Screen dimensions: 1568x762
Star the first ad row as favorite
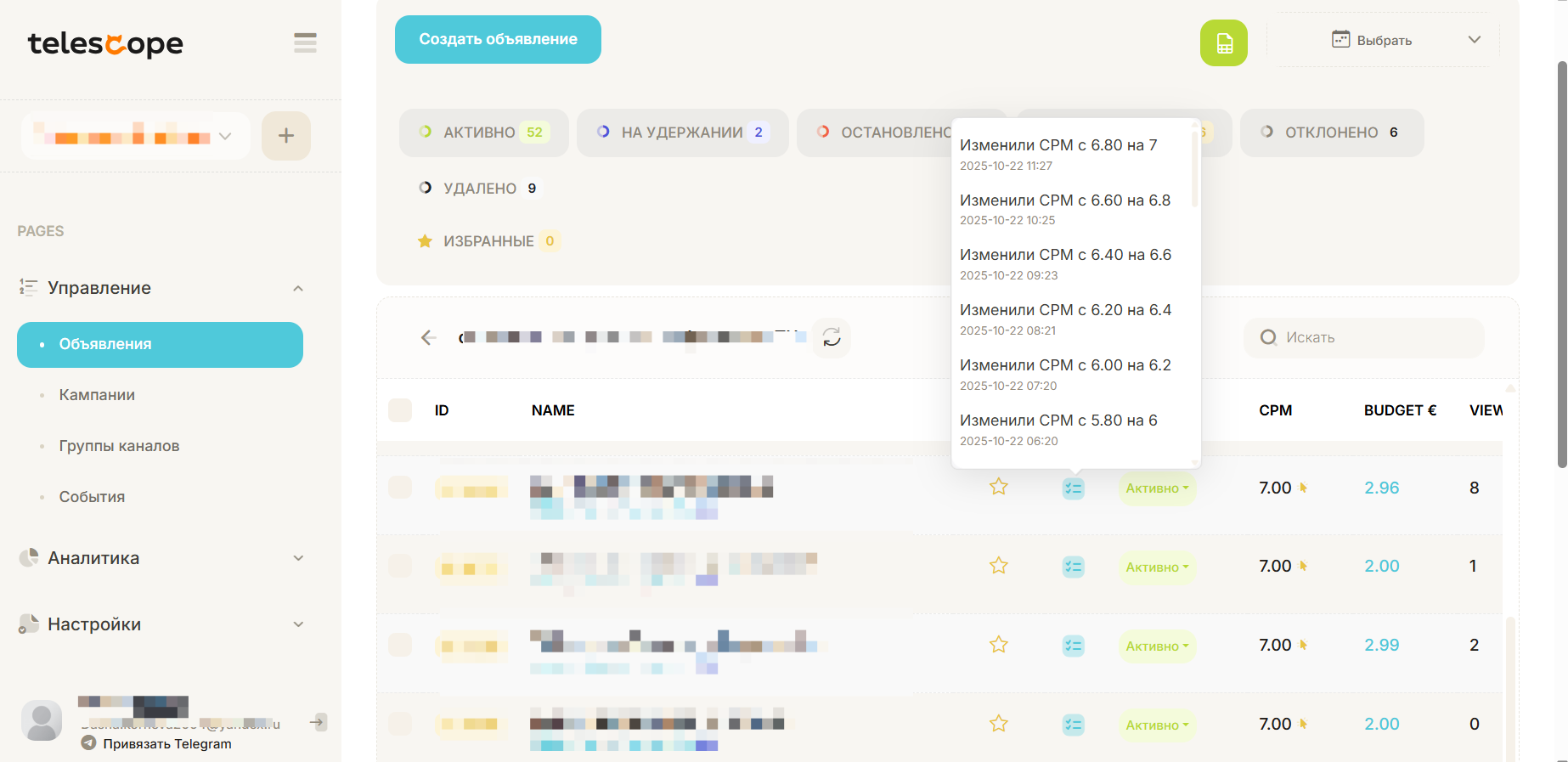(998, 488)
